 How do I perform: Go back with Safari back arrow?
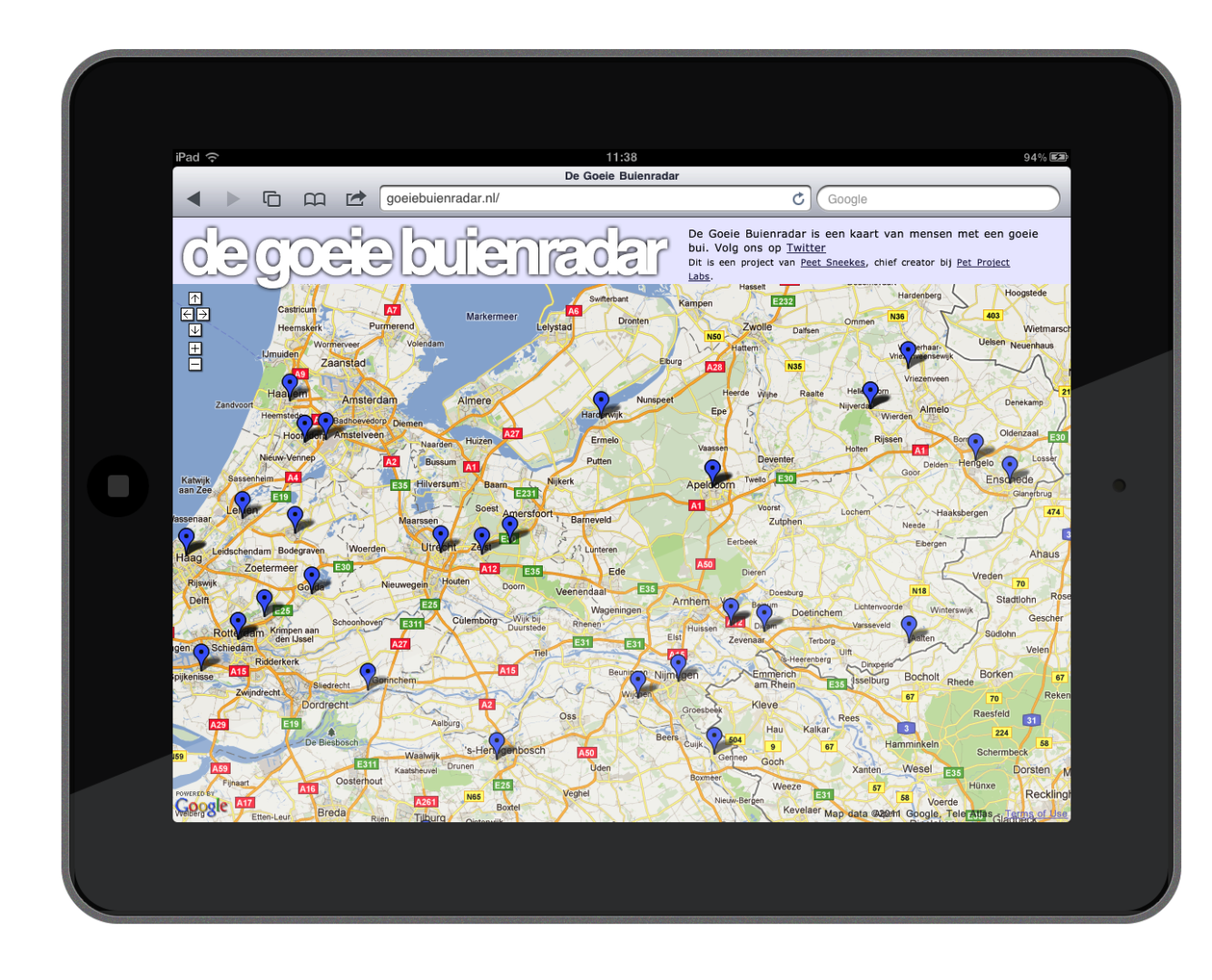pyautogui.click(x=193, y=199)
